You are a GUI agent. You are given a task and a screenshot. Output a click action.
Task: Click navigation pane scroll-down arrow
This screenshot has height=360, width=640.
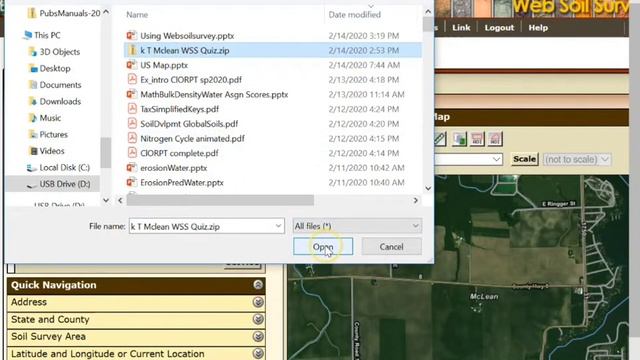pyautogui.click(x=106, y=200)
